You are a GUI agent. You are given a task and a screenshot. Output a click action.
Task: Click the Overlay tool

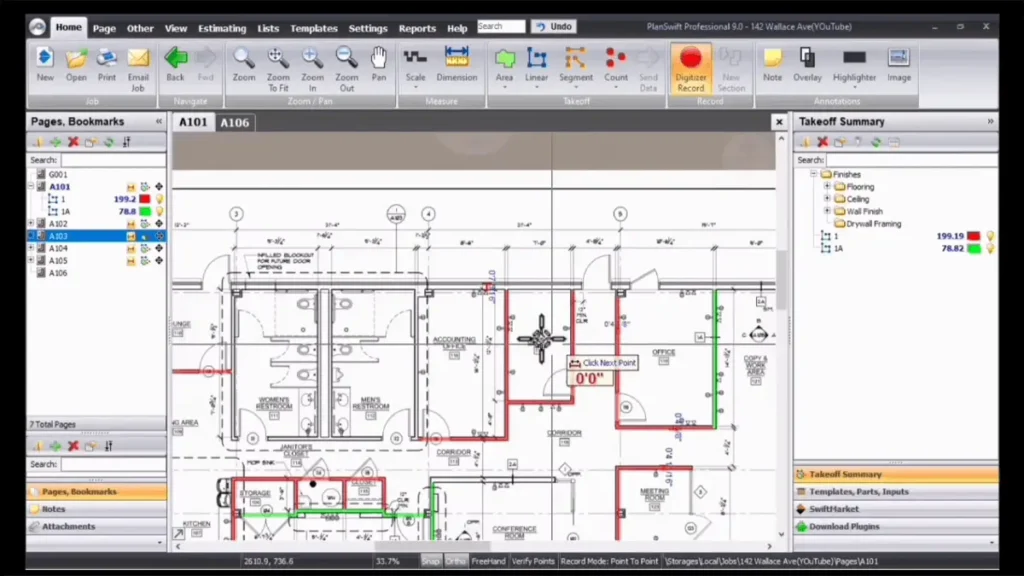coord(807,65)
